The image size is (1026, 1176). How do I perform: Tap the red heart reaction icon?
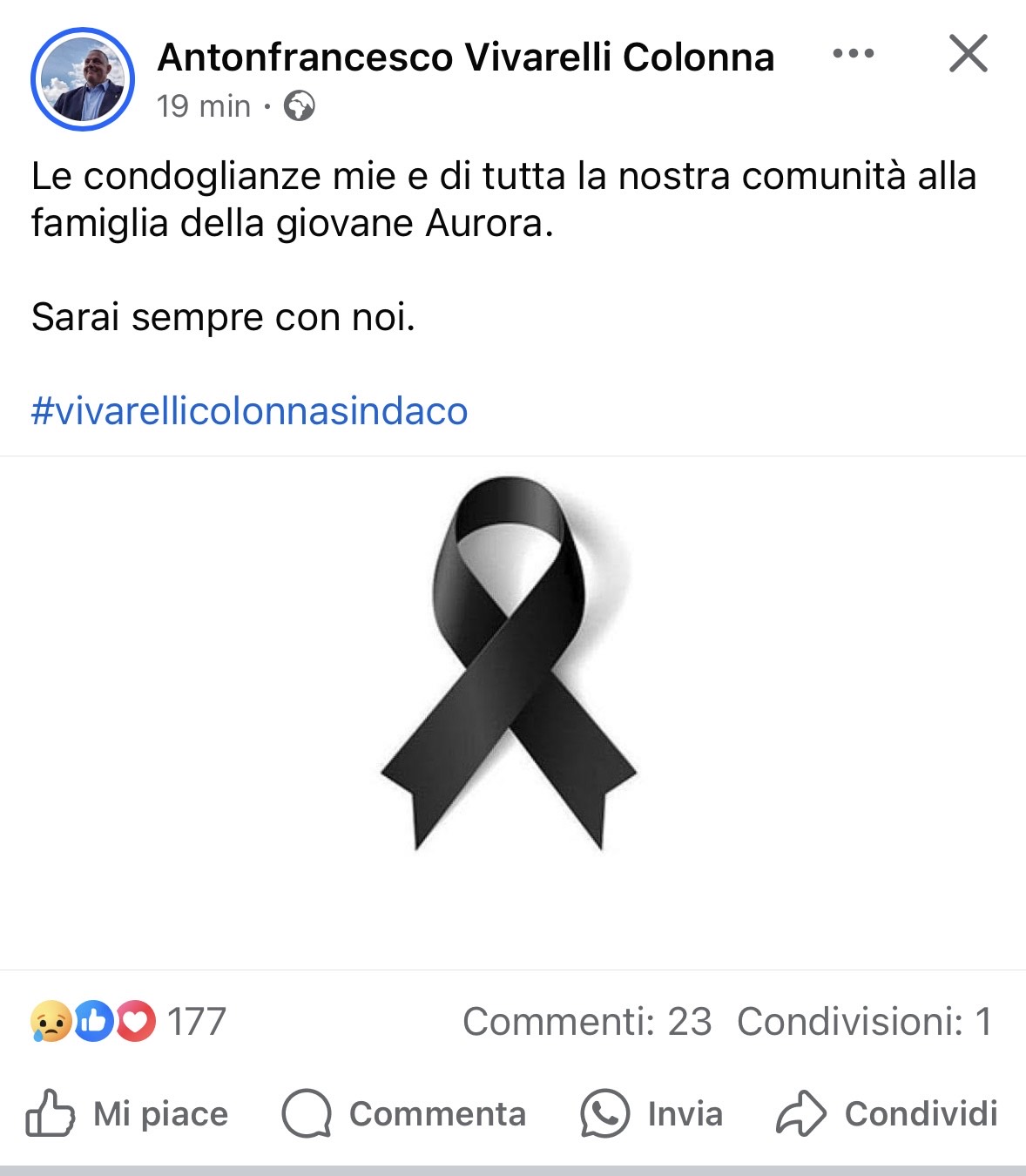click(135, 1021)
